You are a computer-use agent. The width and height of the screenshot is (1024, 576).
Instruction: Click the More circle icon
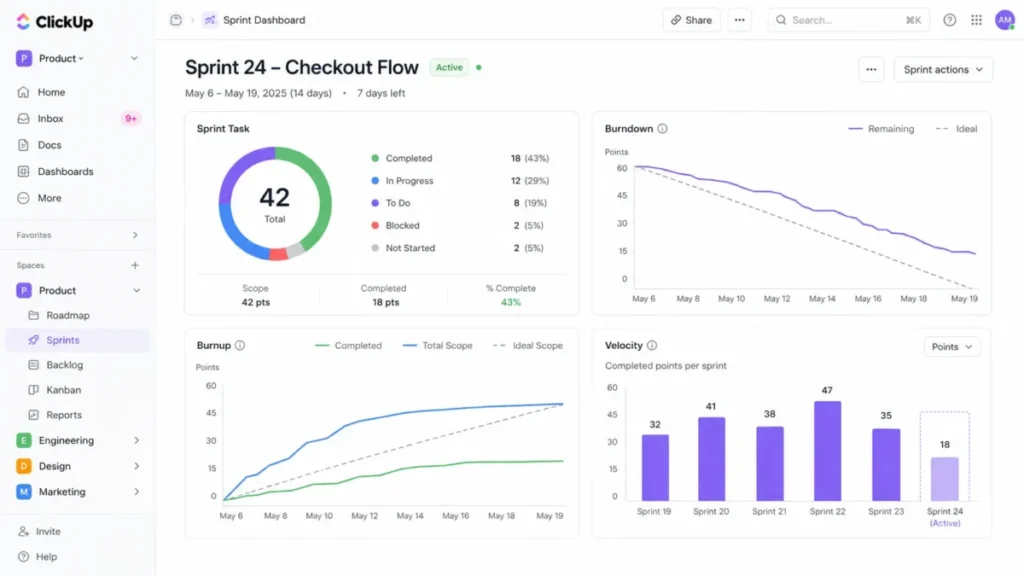pos(24,198)
